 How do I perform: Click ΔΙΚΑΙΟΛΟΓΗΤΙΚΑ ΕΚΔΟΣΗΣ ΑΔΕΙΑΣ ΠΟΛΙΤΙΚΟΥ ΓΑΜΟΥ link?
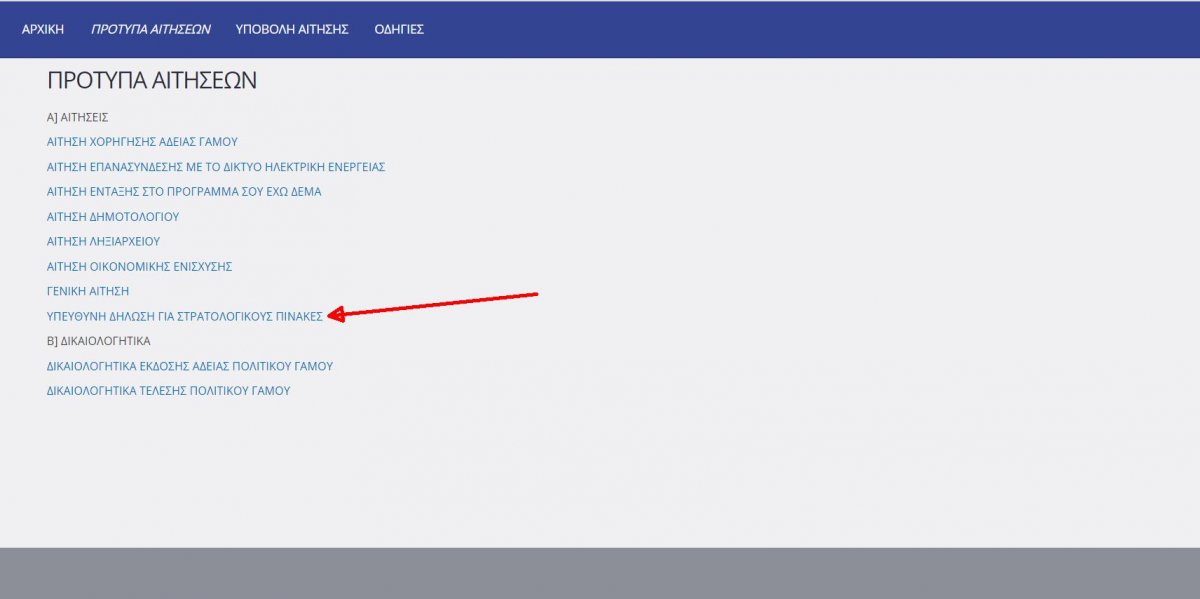(190, 366)
